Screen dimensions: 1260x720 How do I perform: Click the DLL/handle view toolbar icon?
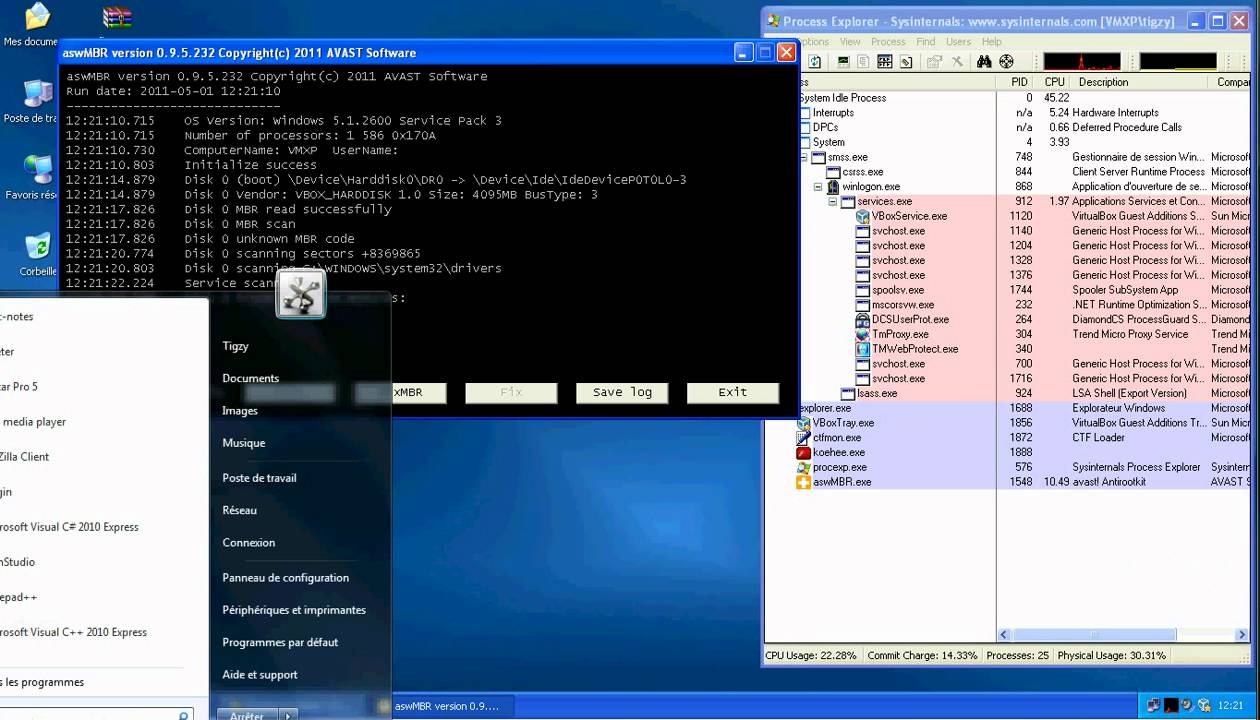[906, 61]
